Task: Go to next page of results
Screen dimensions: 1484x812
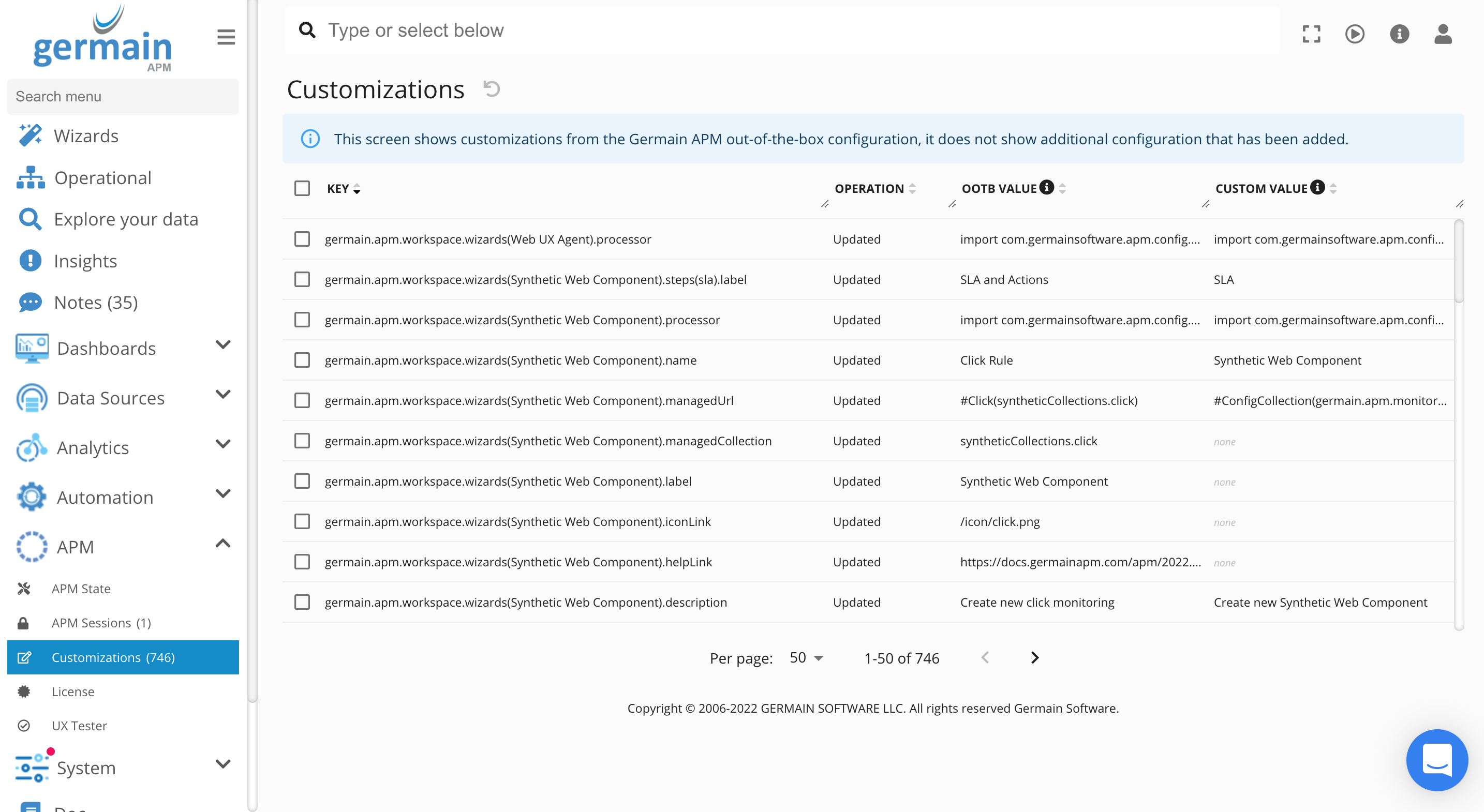Action: click(1035, 658)
